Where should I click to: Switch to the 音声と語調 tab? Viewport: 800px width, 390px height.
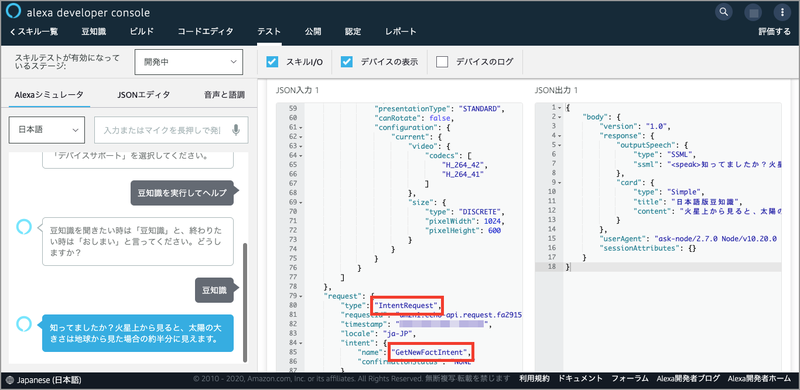[x=224, y=94]
